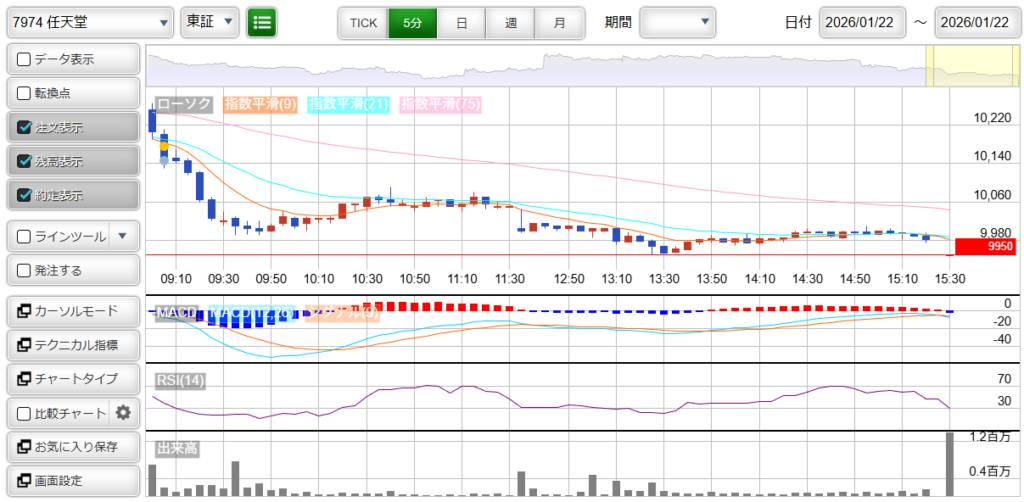The image size is (1024, 502).
Task: Open テクニカル指標 settings window
Action: click(x=71, y=345)
